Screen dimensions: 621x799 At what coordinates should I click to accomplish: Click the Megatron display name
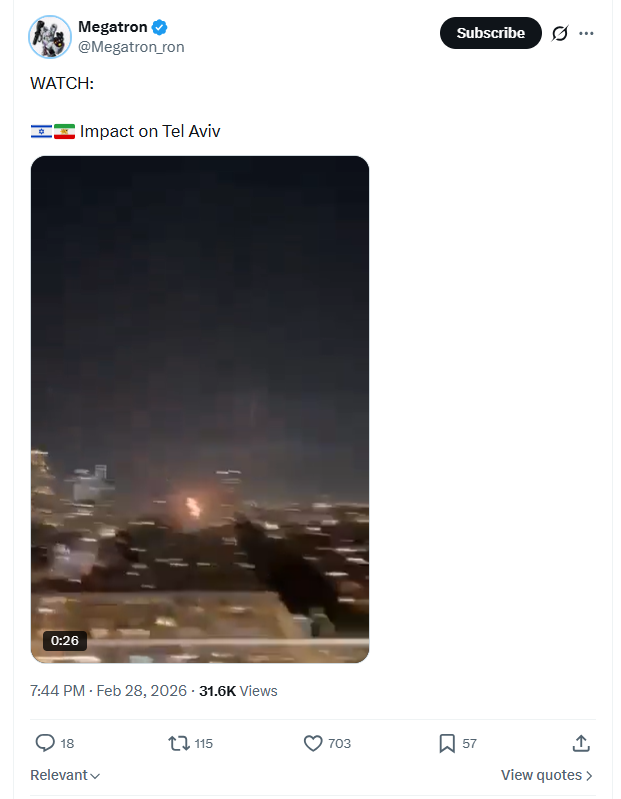coord(113,26)
